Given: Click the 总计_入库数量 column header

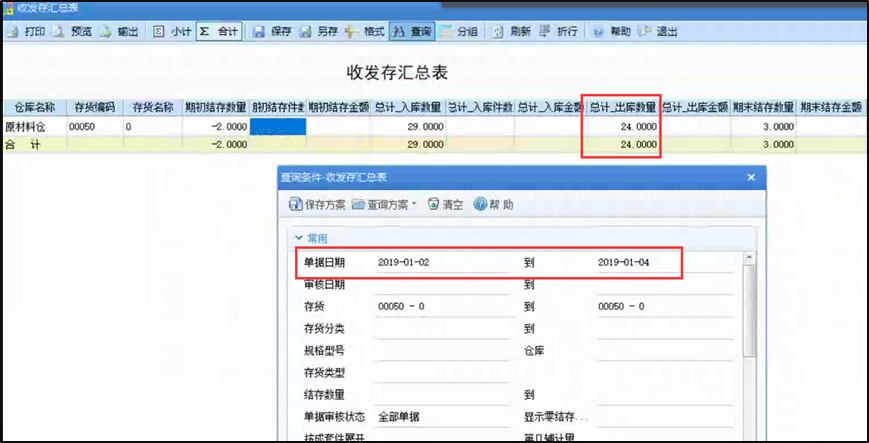Looking at the screenshot, I should (408, 106).
